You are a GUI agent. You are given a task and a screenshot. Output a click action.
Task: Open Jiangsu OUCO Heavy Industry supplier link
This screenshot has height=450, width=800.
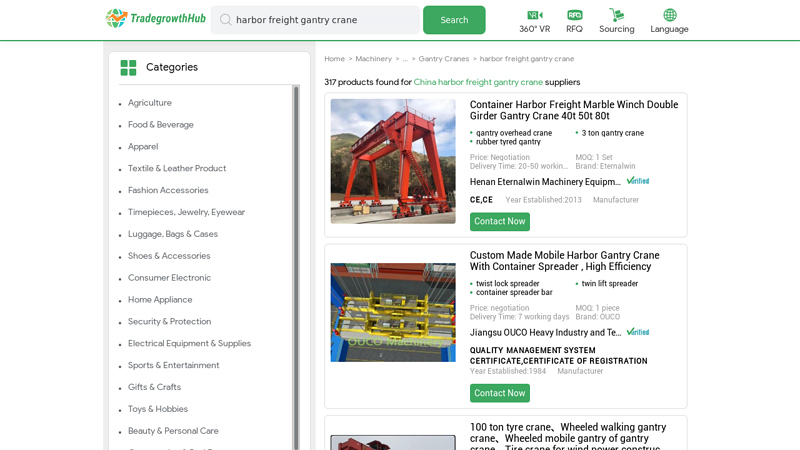545,333
